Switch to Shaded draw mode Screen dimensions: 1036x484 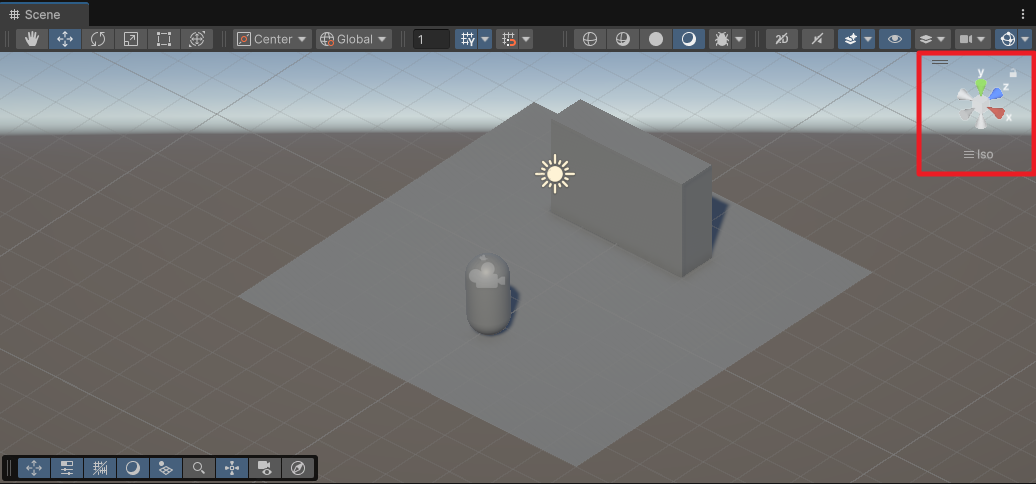pyautogui.click(x=688, y=39)
